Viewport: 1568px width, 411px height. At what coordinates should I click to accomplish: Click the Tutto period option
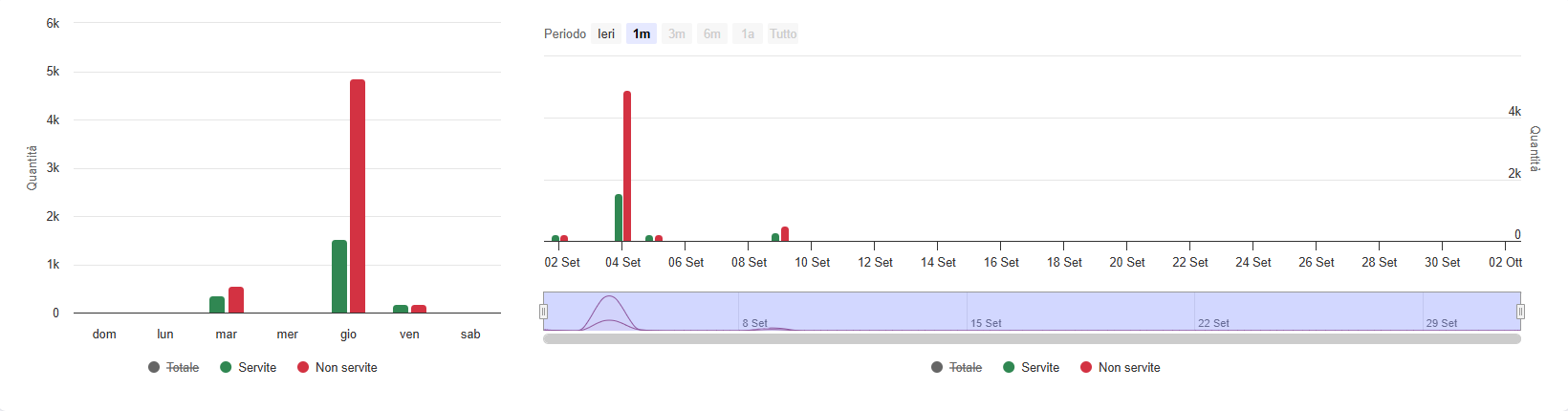click(x=783, y=34)
